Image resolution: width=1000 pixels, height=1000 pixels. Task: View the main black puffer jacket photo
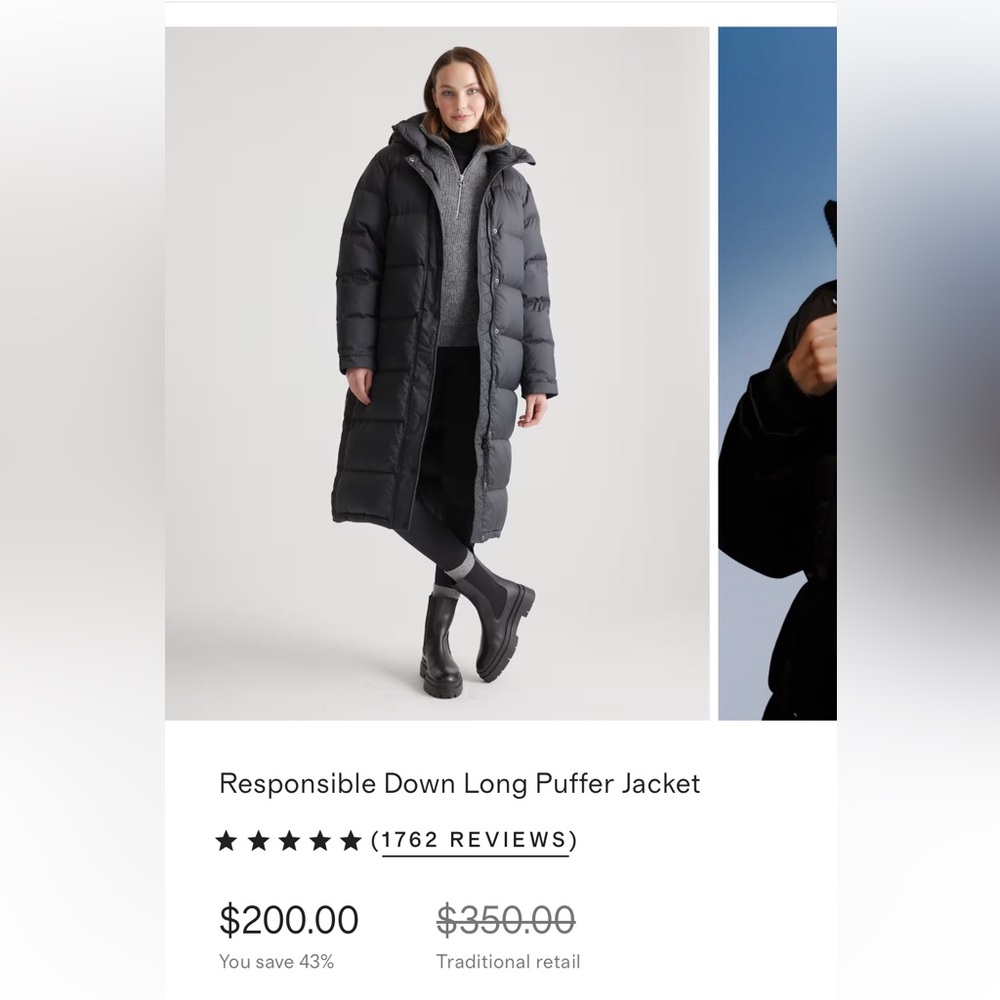pyautogui.click(x=437, y=373)
